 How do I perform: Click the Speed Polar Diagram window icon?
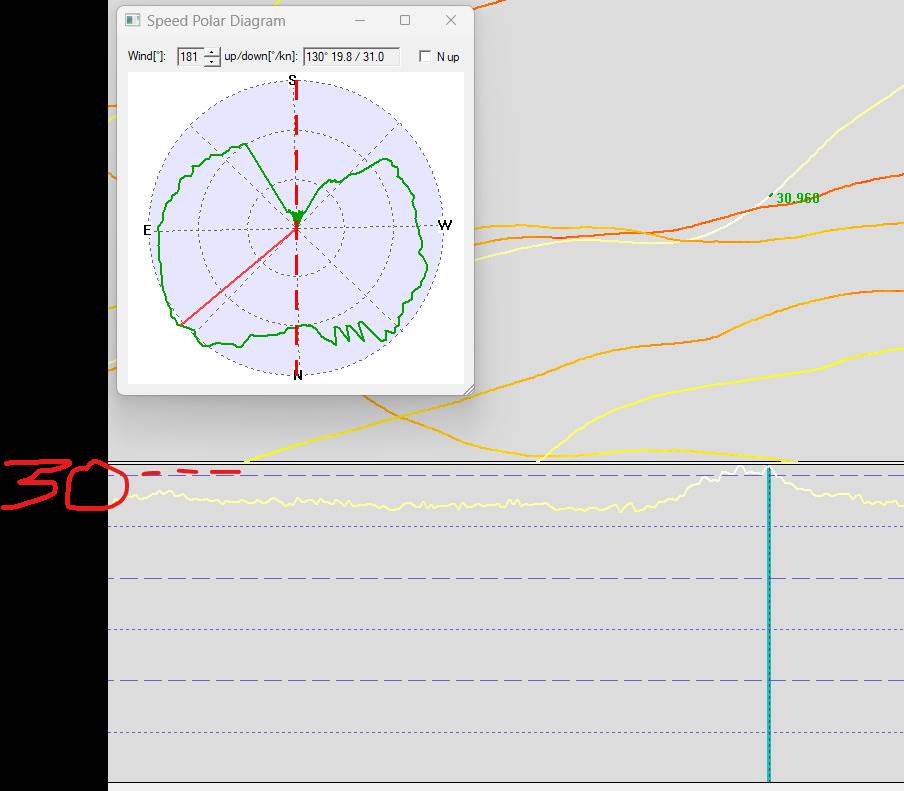coord(133,20)
